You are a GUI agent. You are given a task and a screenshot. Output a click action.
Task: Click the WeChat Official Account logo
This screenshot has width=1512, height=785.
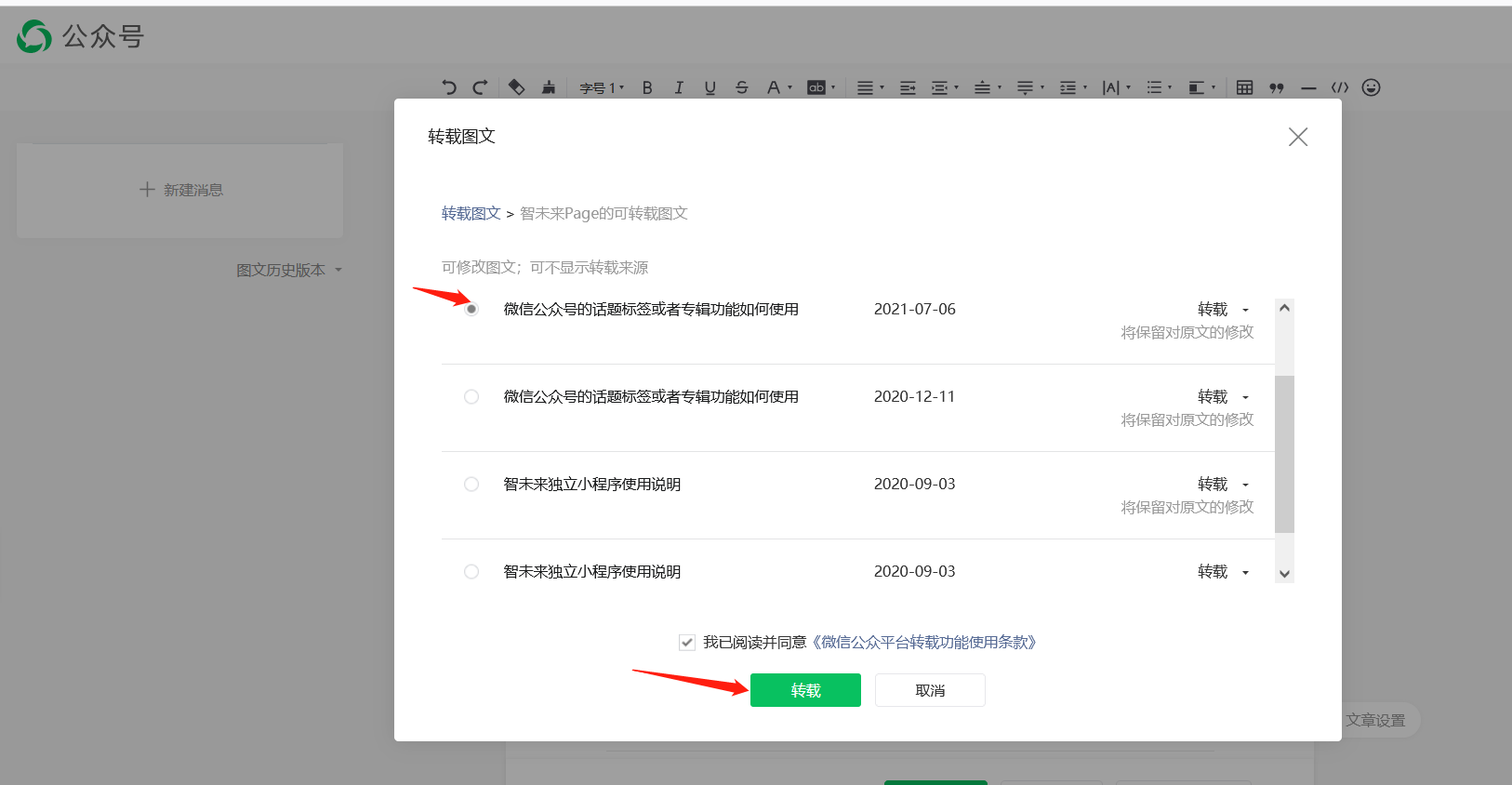click(x=80, y=36)
